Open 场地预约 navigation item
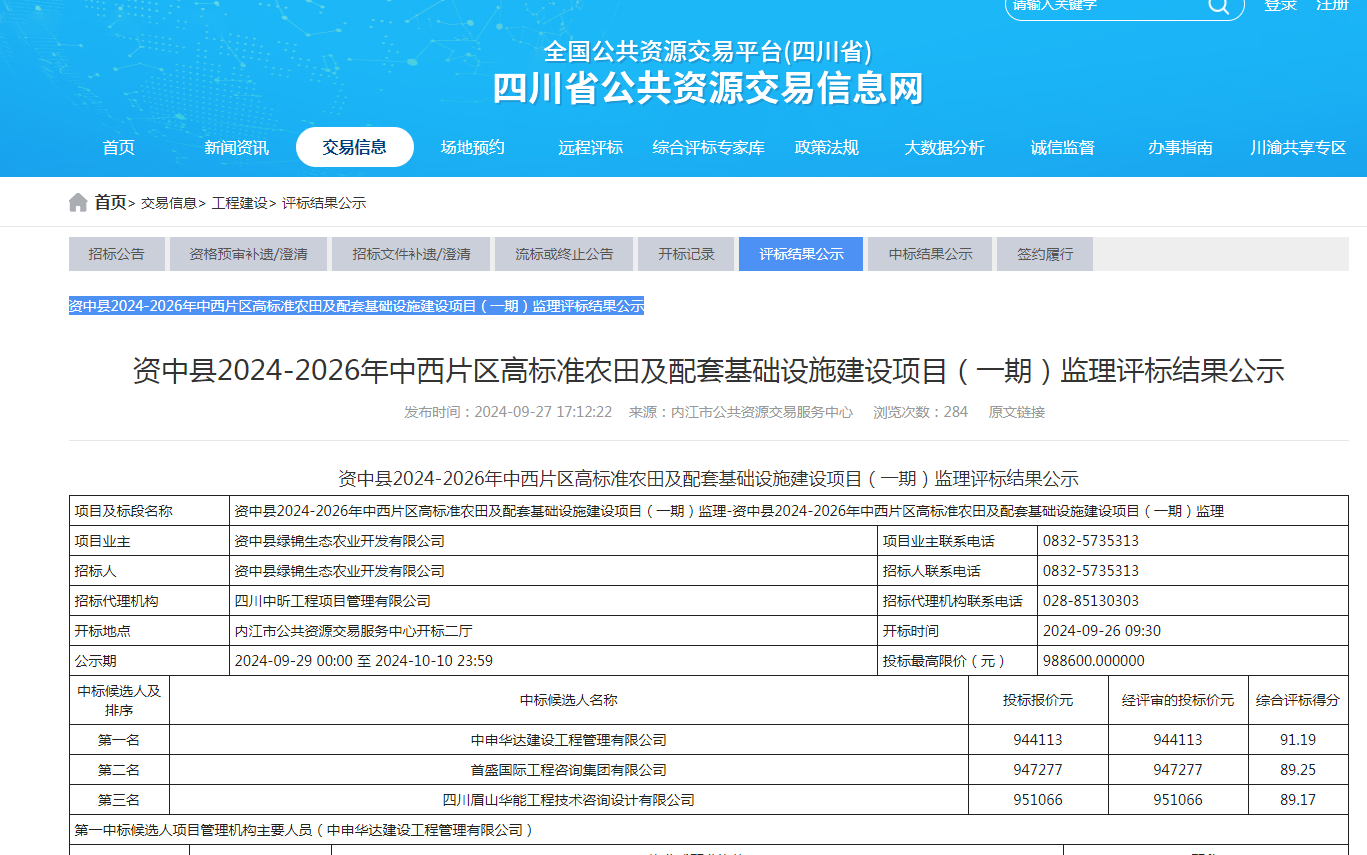1367x855 pixels. click(x=472, y=148)
